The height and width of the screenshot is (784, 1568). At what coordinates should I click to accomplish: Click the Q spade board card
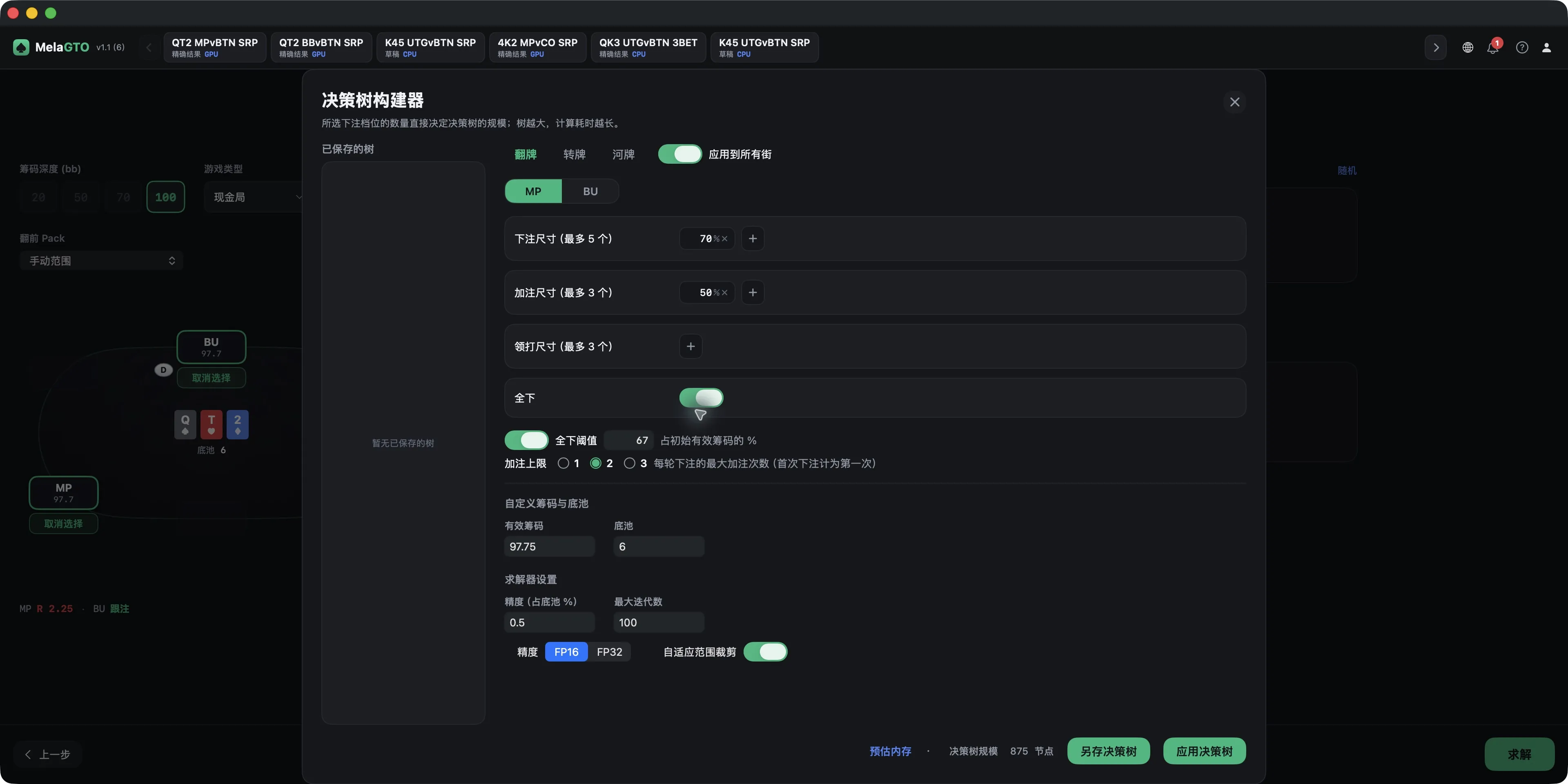185,424
